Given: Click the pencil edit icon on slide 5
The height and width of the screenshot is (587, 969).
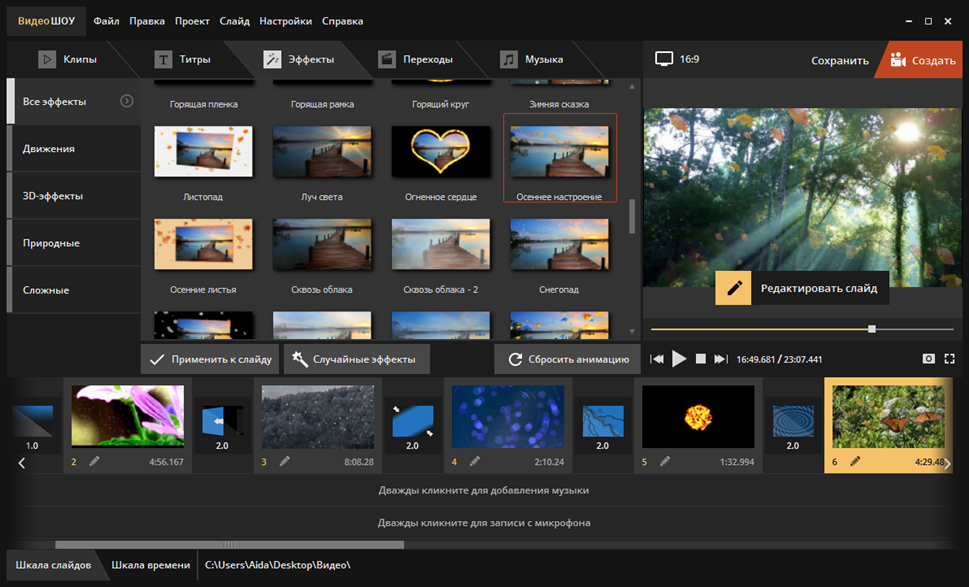Looking at the screenshot, I should (665, 461).
